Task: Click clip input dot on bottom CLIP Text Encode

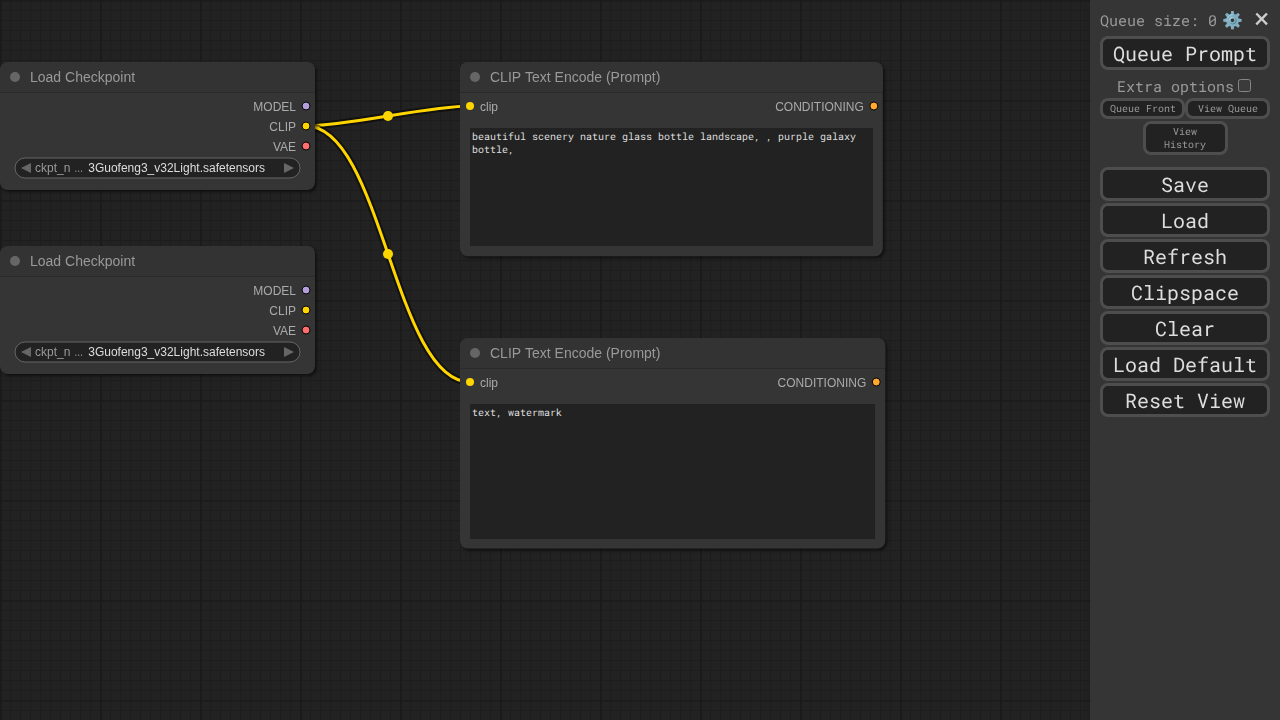Action: [470, 382]
